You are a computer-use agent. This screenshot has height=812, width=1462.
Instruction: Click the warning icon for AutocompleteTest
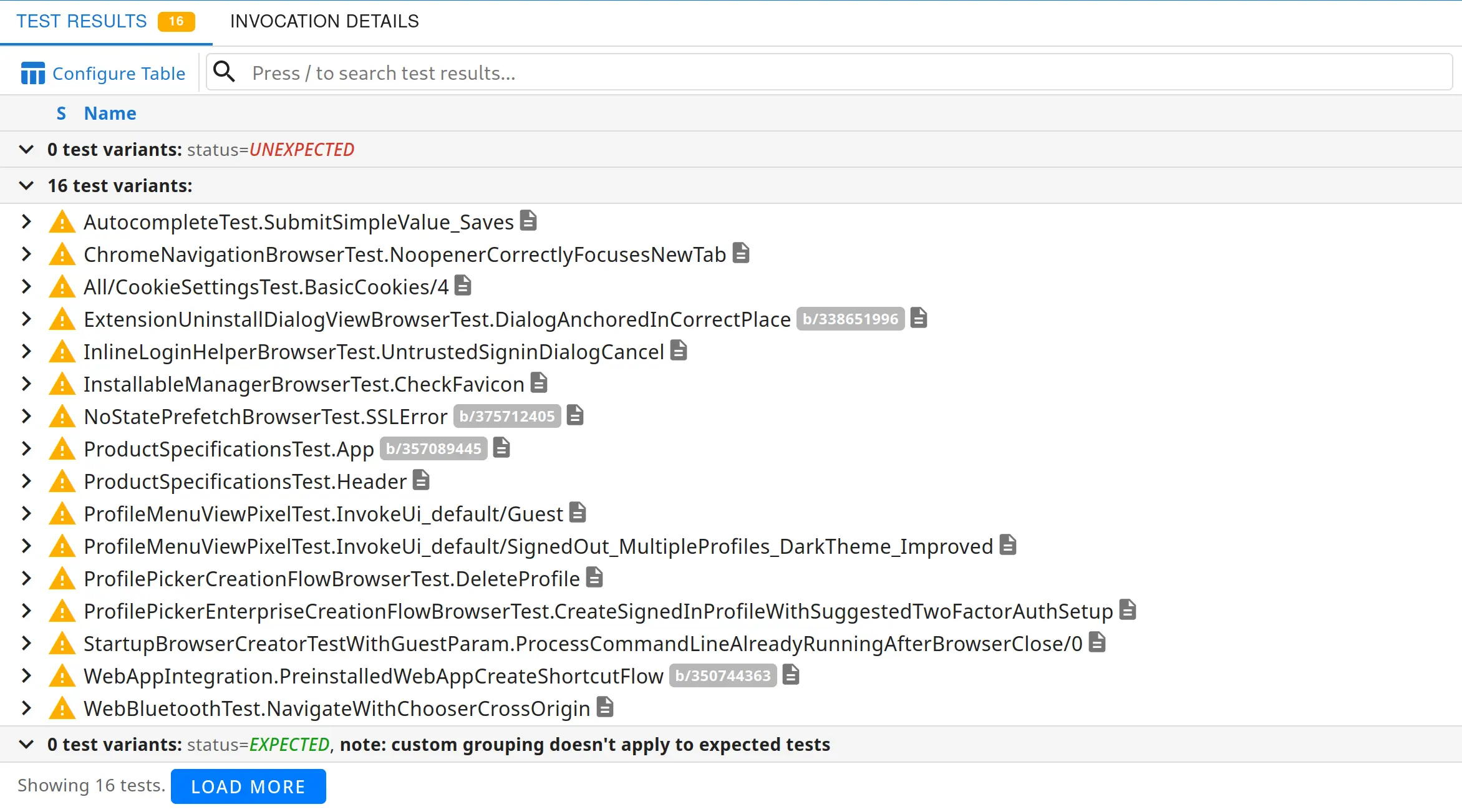(x=63, y=222)
